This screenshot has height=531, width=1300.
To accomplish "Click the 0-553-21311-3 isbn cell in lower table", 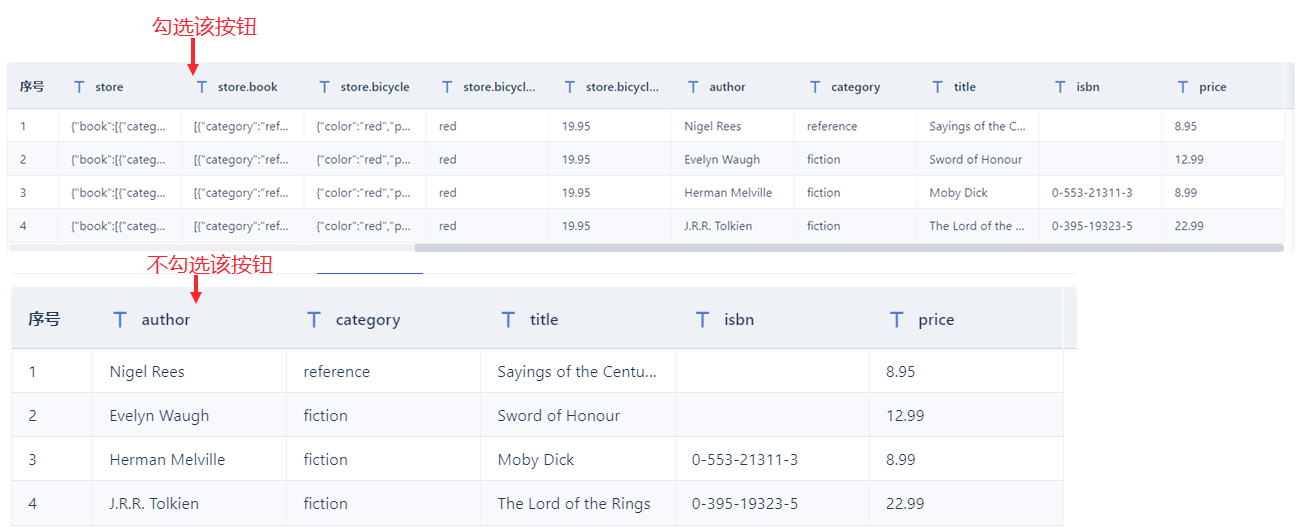I will click(x=744, y=460).
